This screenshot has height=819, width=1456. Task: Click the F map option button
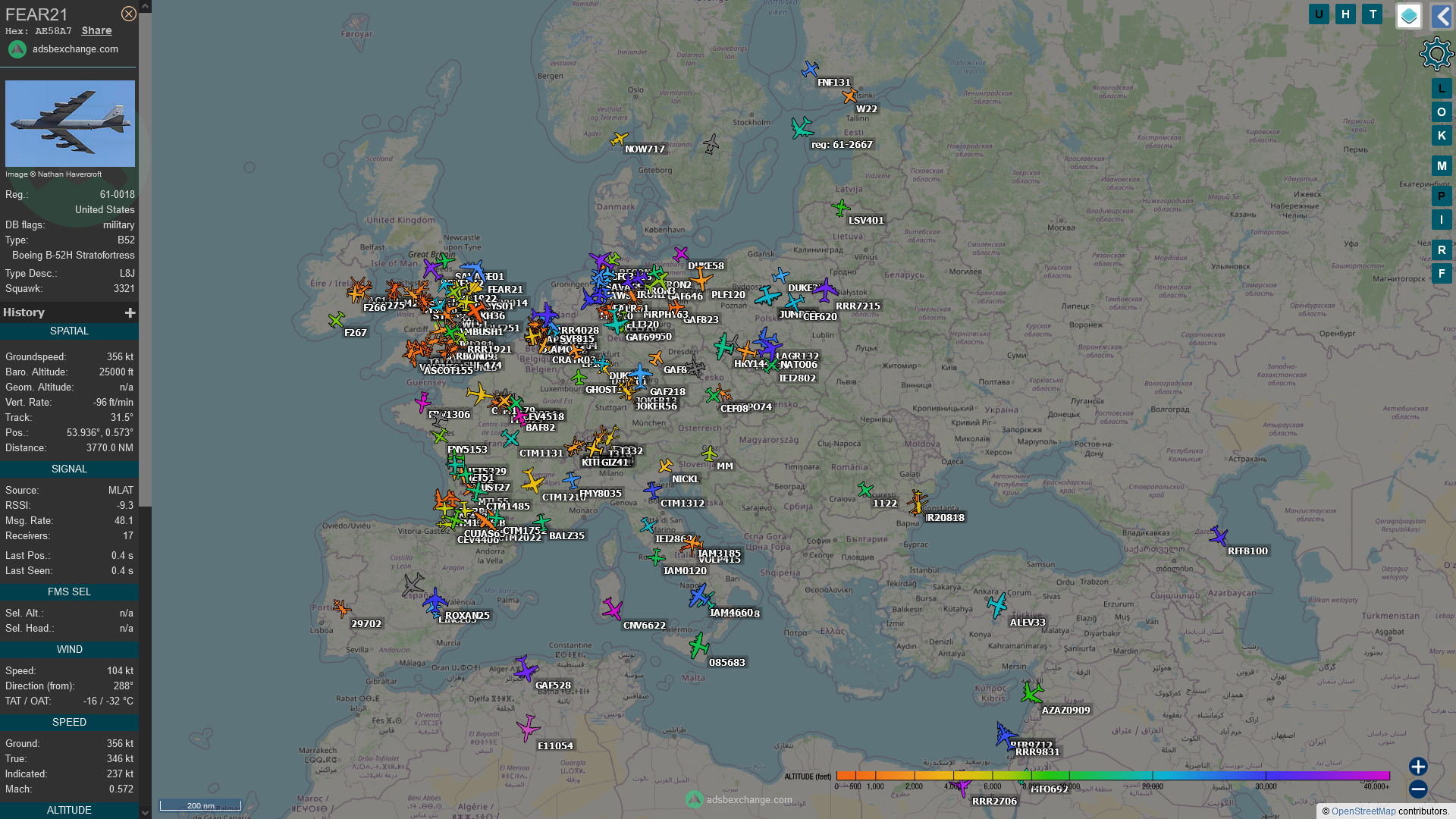click(1442, 273)
